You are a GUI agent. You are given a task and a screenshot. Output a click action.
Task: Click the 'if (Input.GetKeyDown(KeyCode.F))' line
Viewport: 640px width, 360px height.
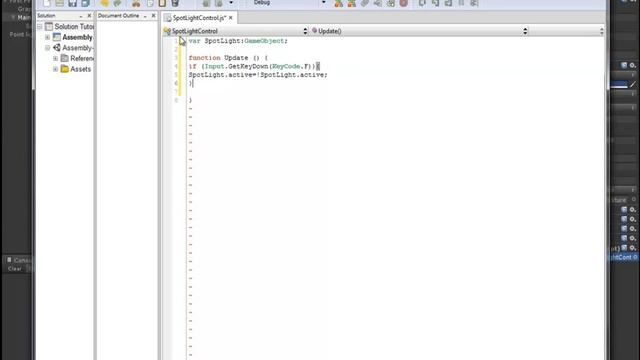(254, 66)
